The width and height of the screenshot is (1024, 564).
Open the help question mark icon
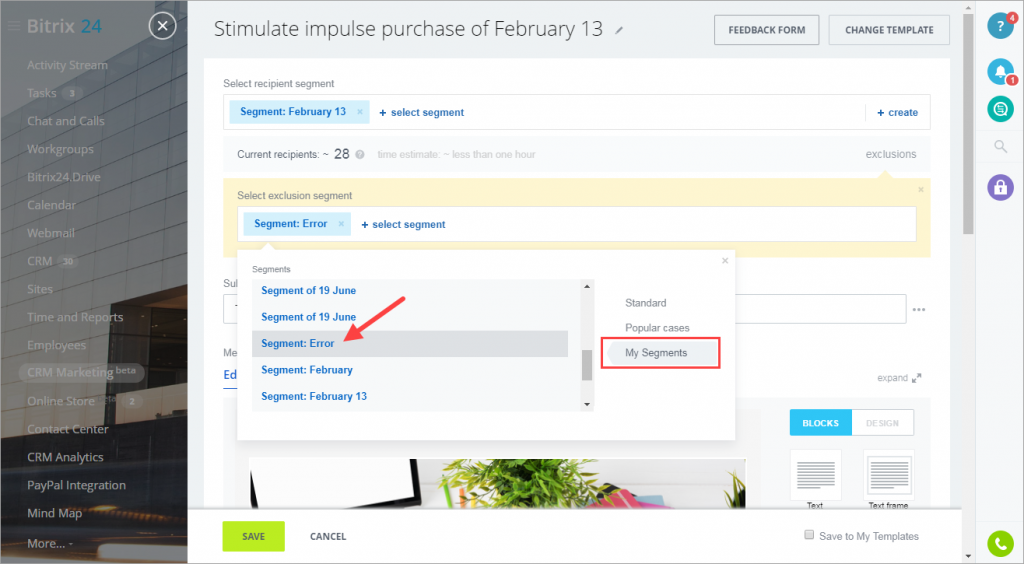pos(1000,26)
